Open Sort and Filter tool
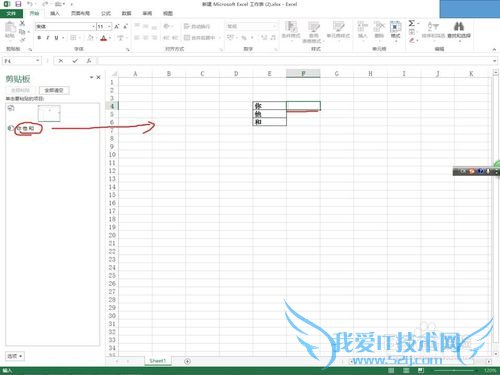The image size is (500, 375). tap(433, 29)
